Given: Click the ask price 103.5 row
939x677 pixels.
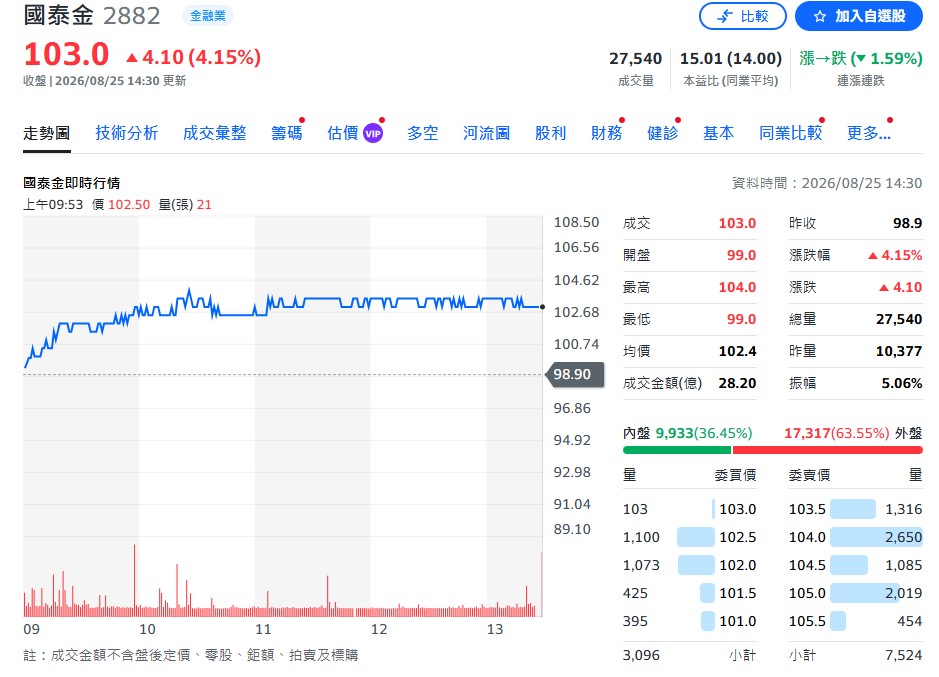Looking at the screenshot, I should pyautogui.click(x=856, y=509).
